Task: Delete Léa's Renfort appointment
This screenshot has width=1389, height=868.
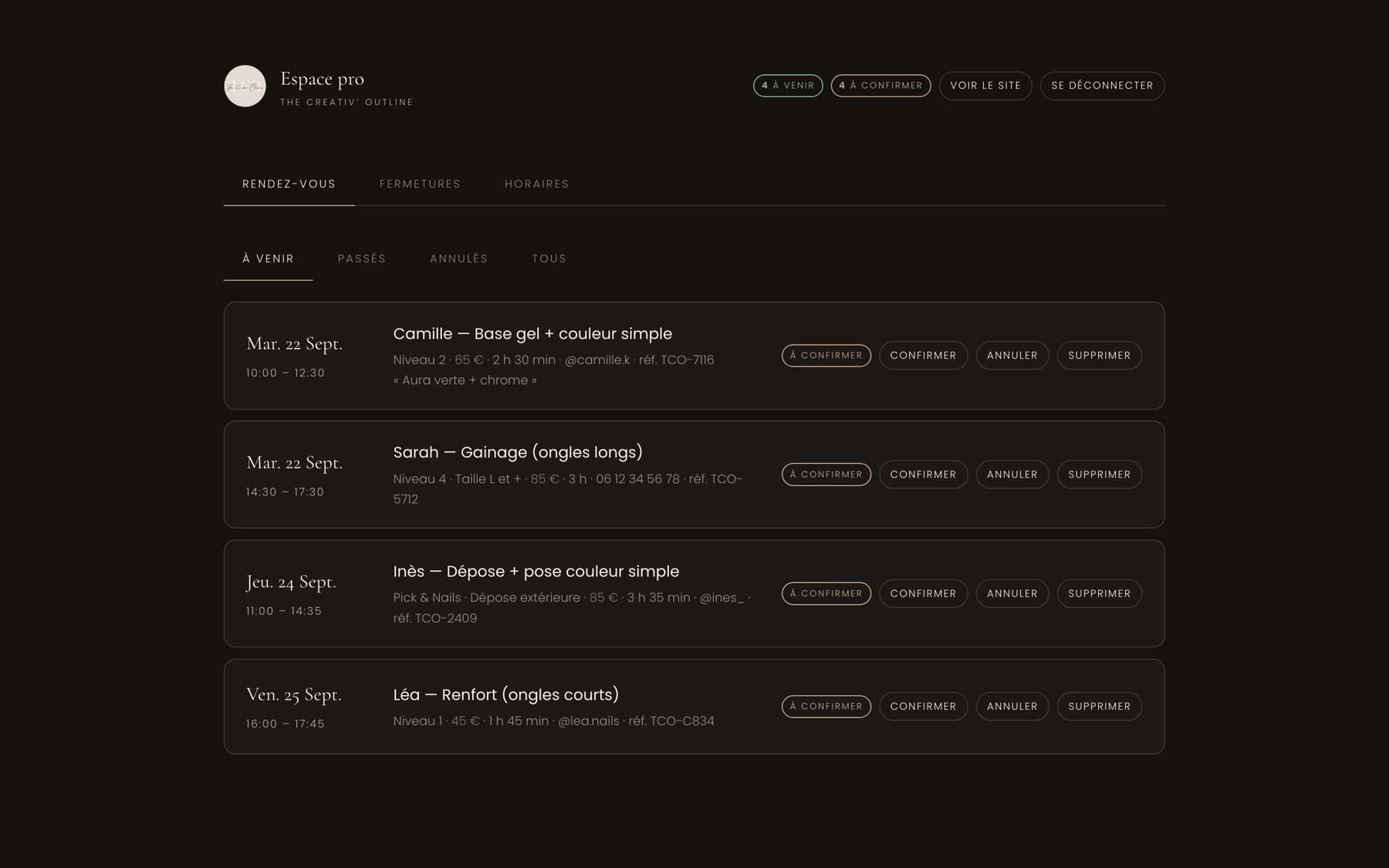Action: (1100, 707)
